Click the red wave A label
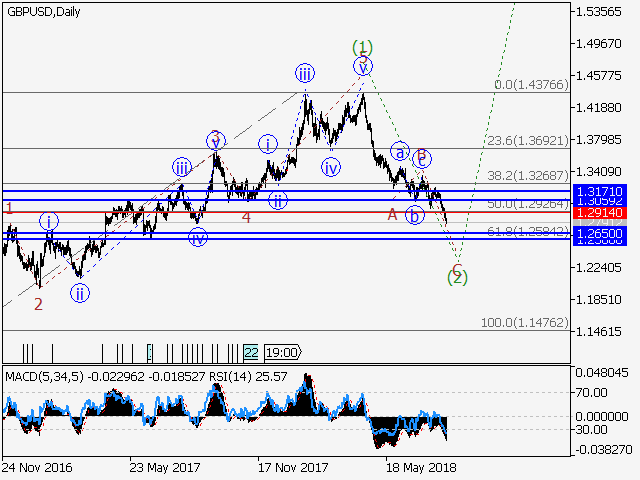Viewport: 640px width, 480px height. (392, 213)
